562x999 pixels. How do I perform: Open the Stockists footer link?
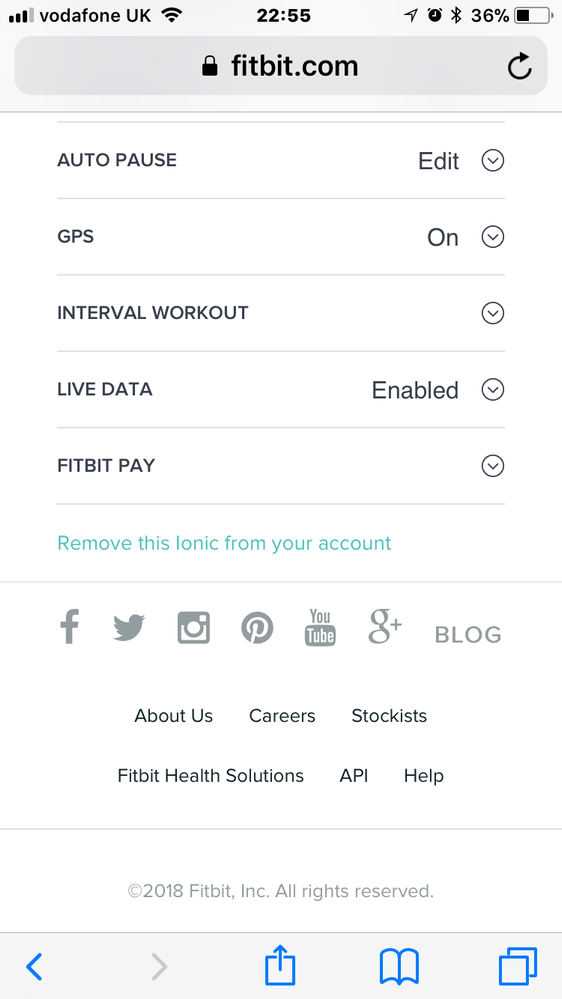389,715
